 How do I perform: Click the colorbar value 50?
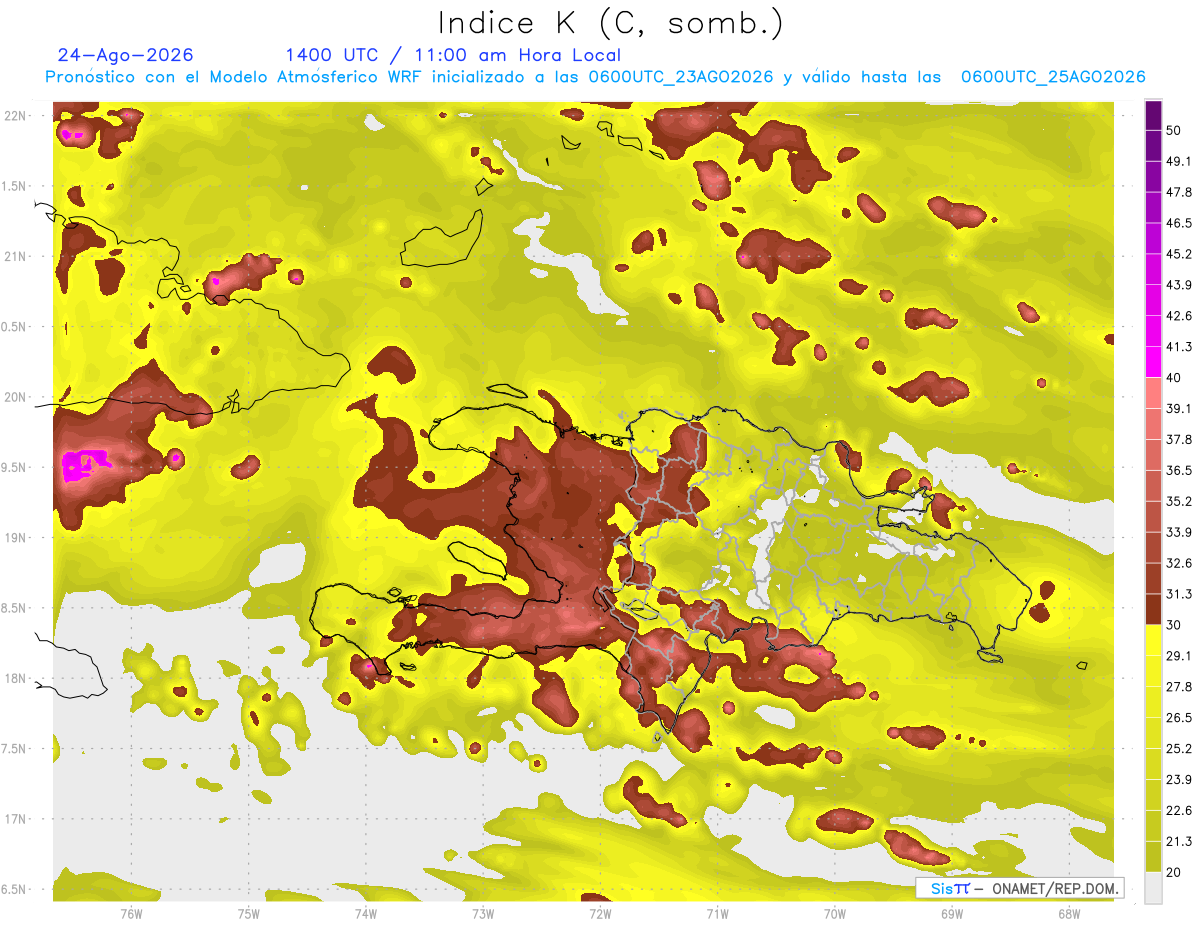(x=1174, y=130)
